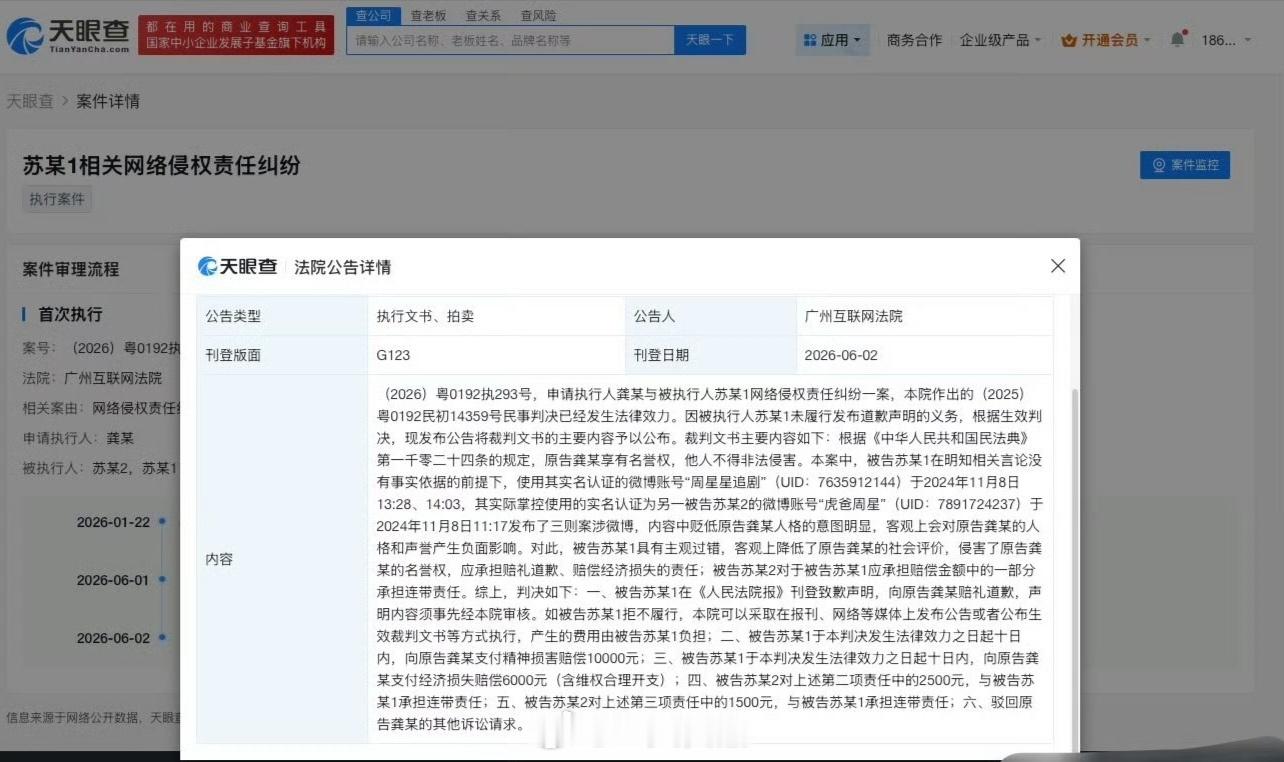Viewport: 1284px width, 762px height.
Task: Click the 法院公告详情 dialog title
Action: click(x=343, y=267)
